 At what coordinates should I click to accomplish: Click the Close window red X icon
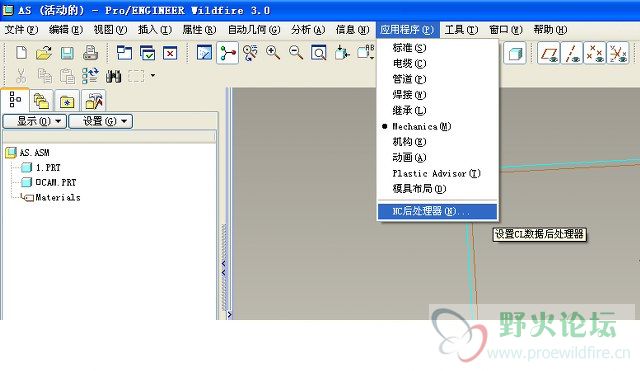tap(170, 53)
